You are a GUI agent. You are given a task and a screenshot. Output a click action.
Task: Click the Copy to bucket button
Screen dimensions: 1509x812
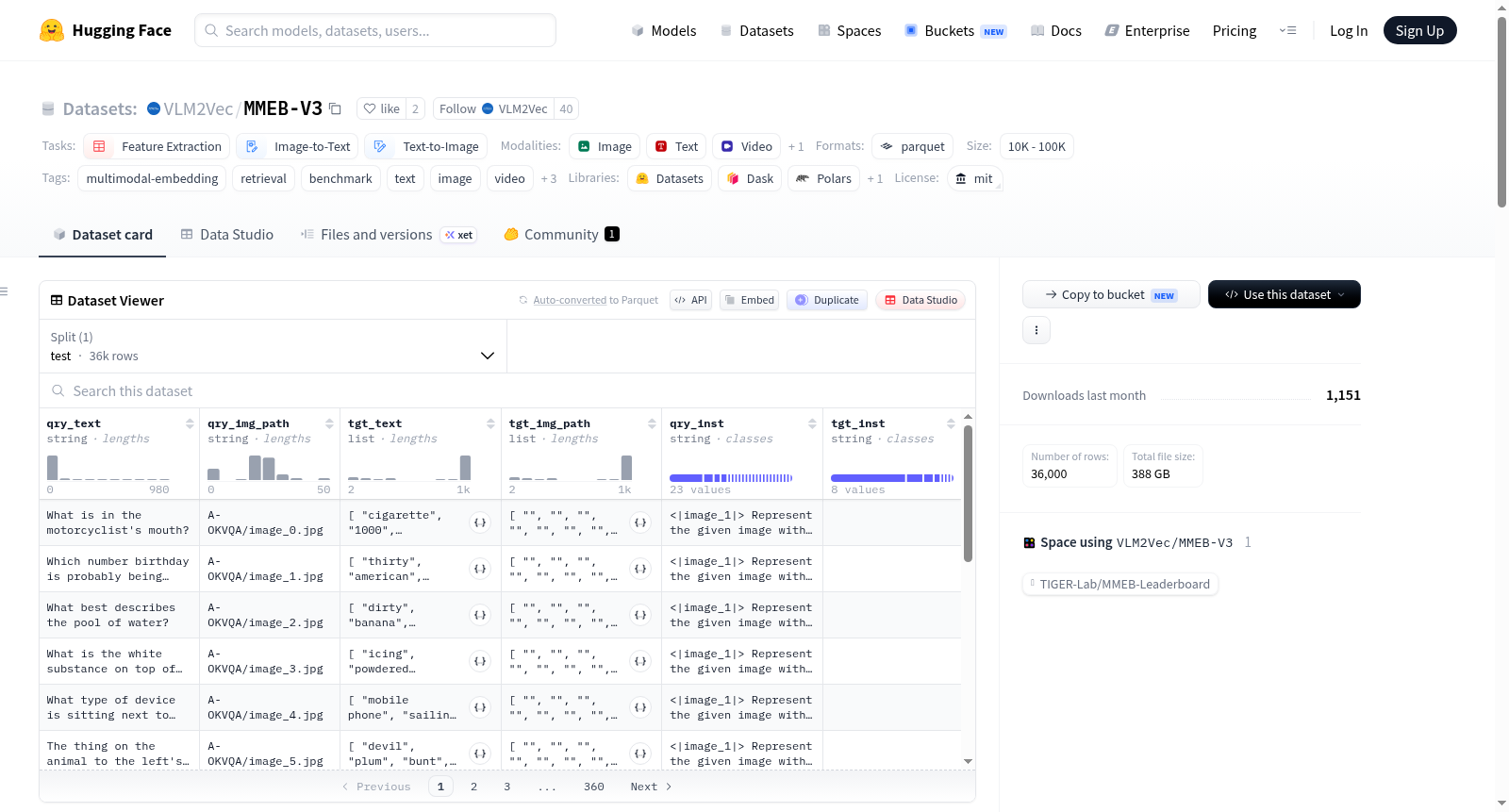click(1111, 294)
